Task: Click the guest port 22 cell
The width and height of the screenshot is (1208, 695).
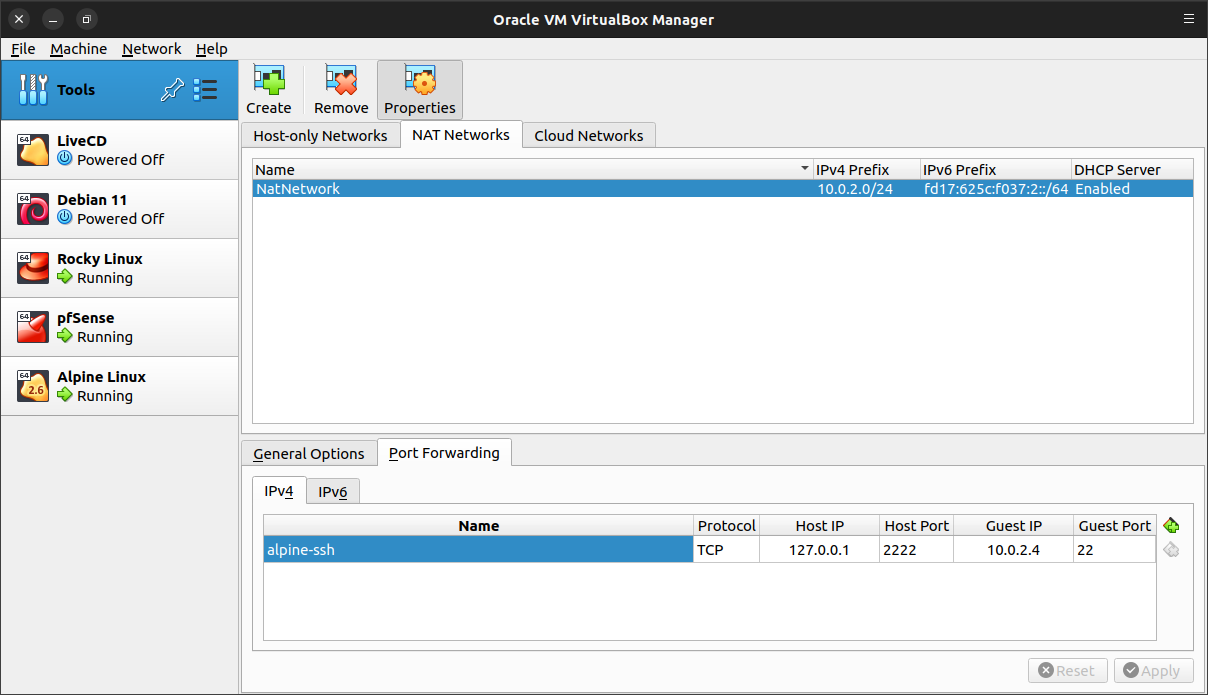Action: [1114, 549]
